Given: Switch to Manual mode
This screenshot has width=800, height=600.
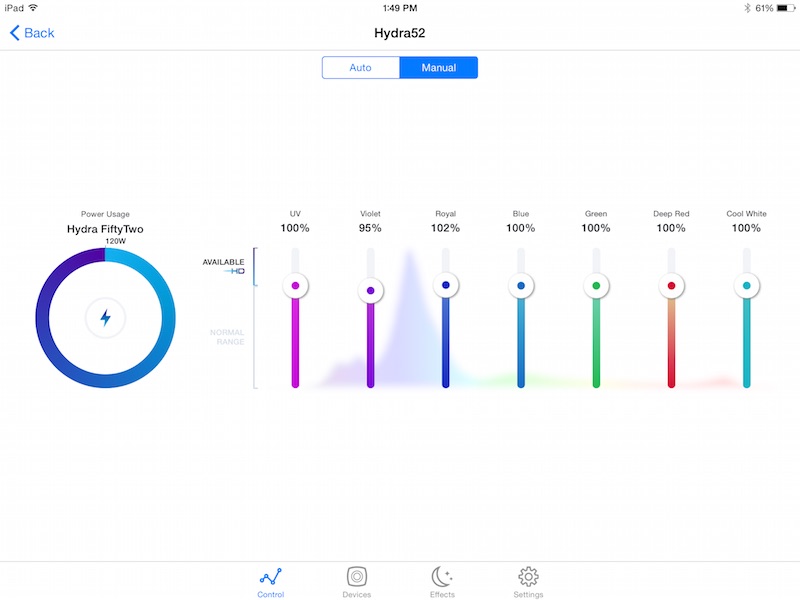Looking at the screenshot, I should 438,68.
